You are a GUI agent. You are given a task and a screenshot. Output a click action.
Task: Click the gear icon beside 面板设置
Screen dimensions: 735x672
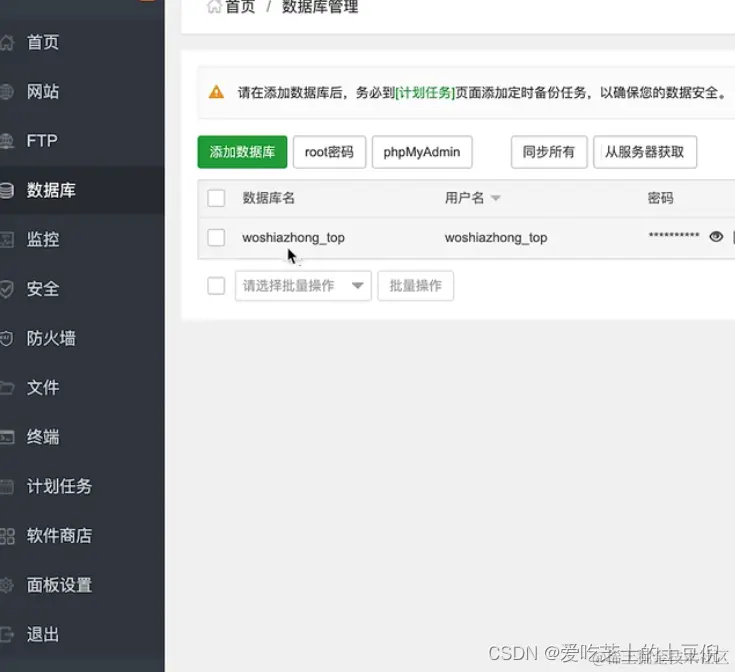(x=6, y=585)
